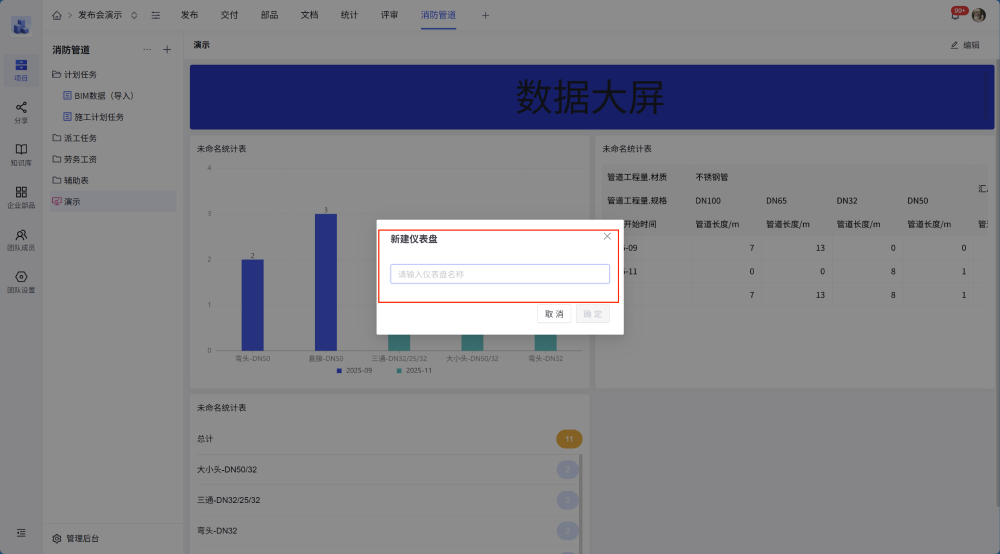Click the user avatar at top right

click(x=978, y=15)
